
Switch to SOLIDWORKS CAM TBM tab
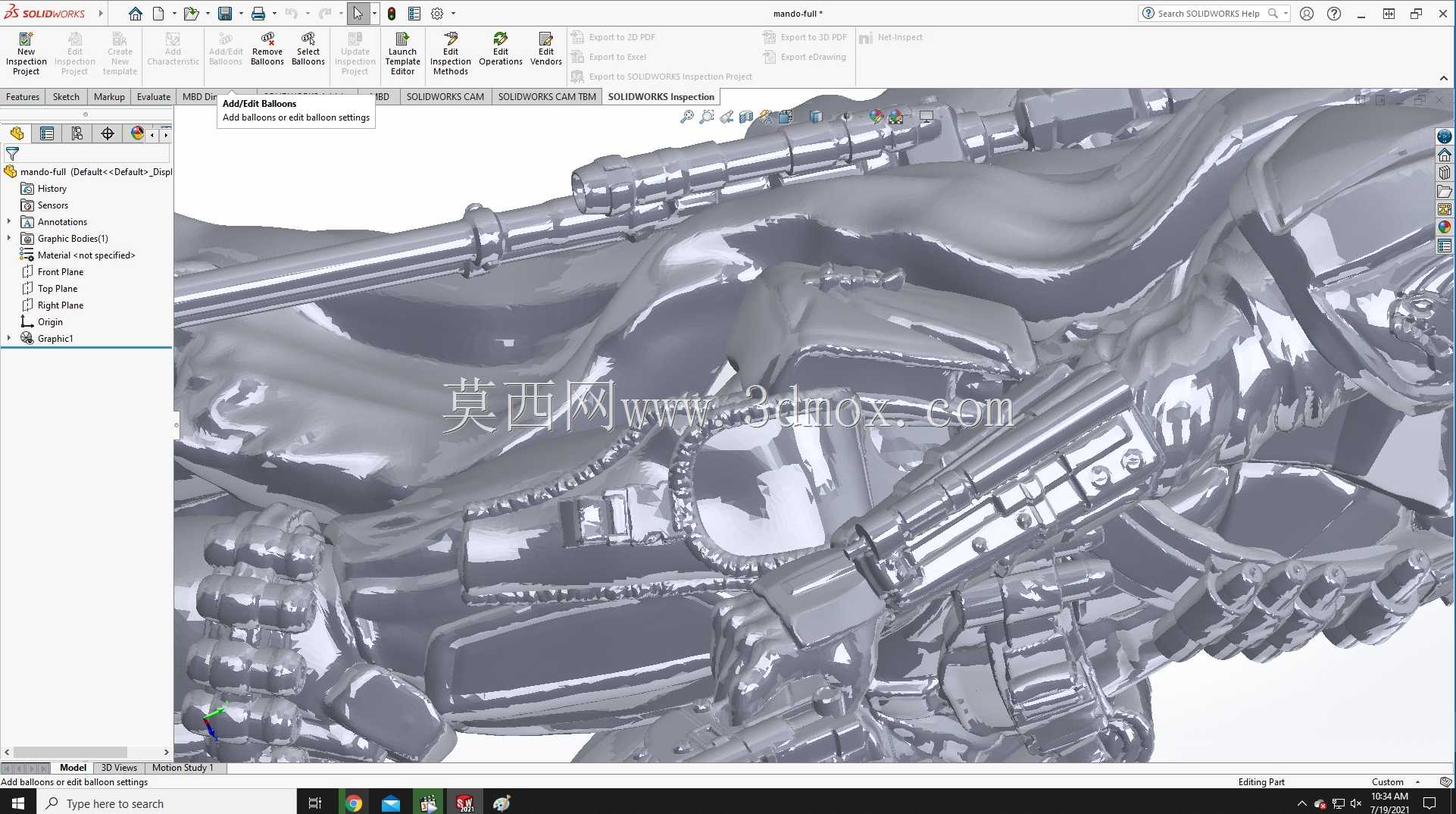[547, 96]
